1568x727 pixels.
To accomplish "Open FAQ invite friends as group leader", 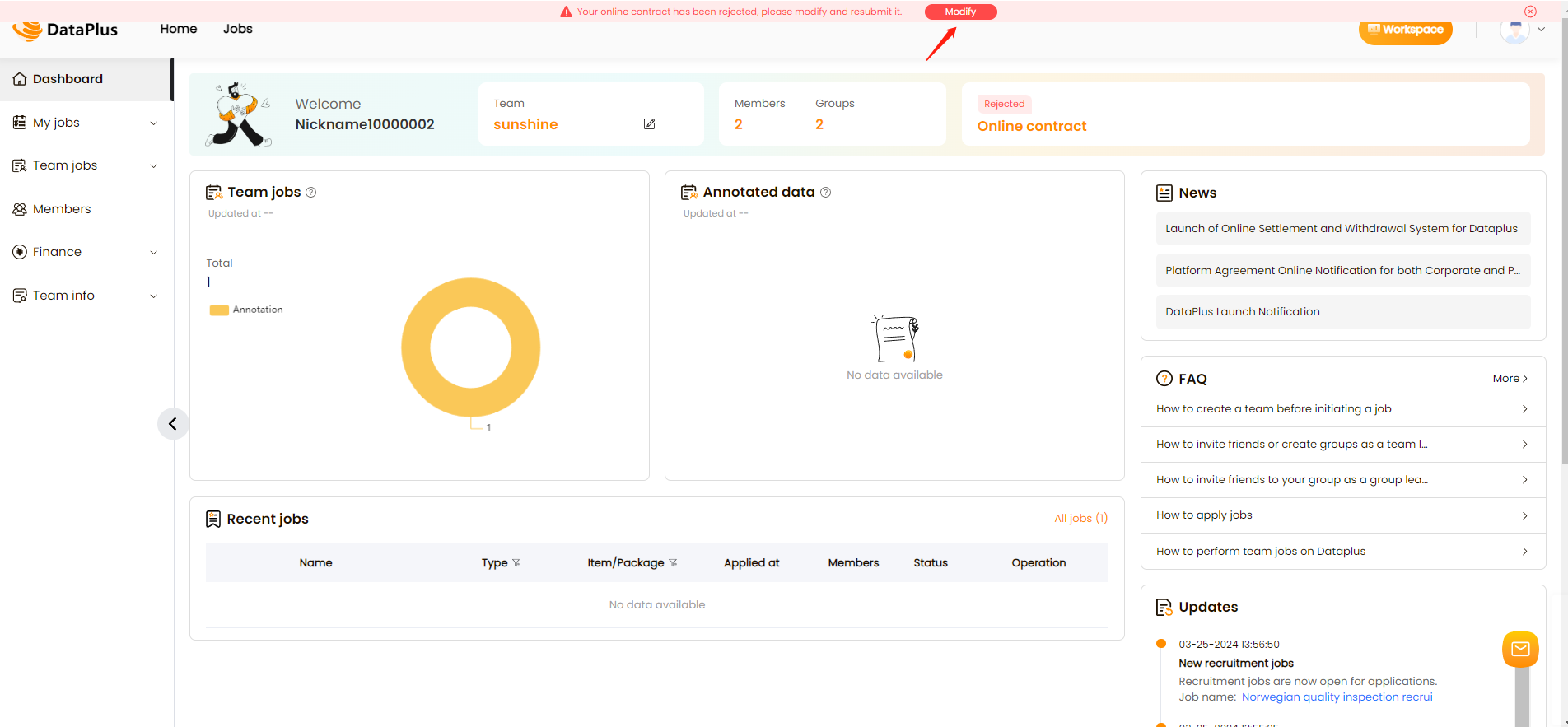I will 1342,480.
